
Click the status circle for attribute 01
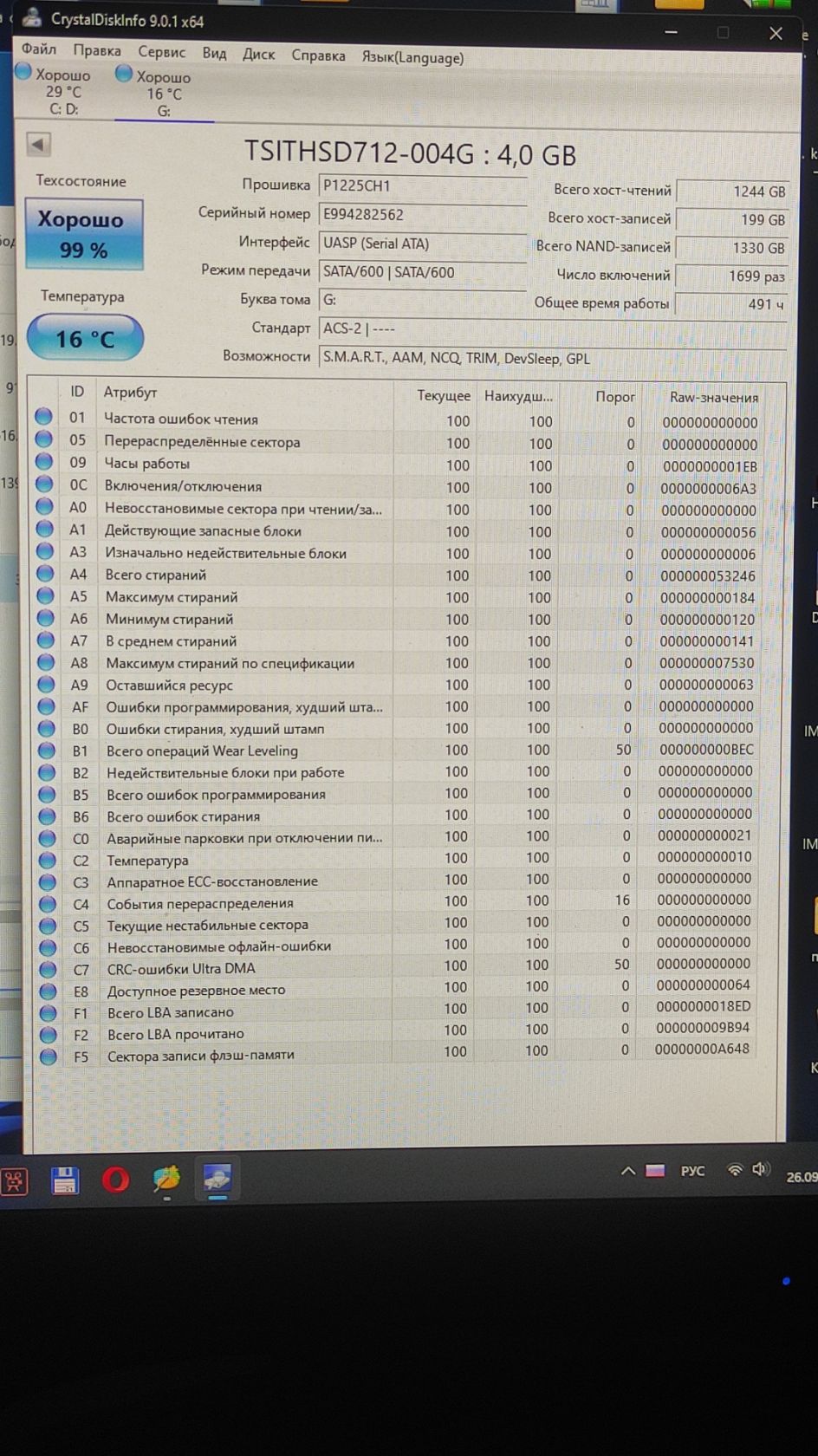43,417
